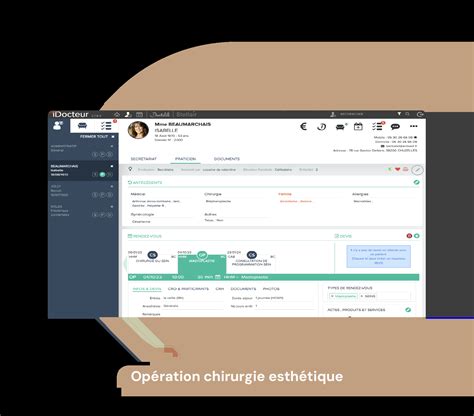This screenshot has width=474, height=416.
Task: Click the RENDEZ-VOUS section header
Action: 145,236
